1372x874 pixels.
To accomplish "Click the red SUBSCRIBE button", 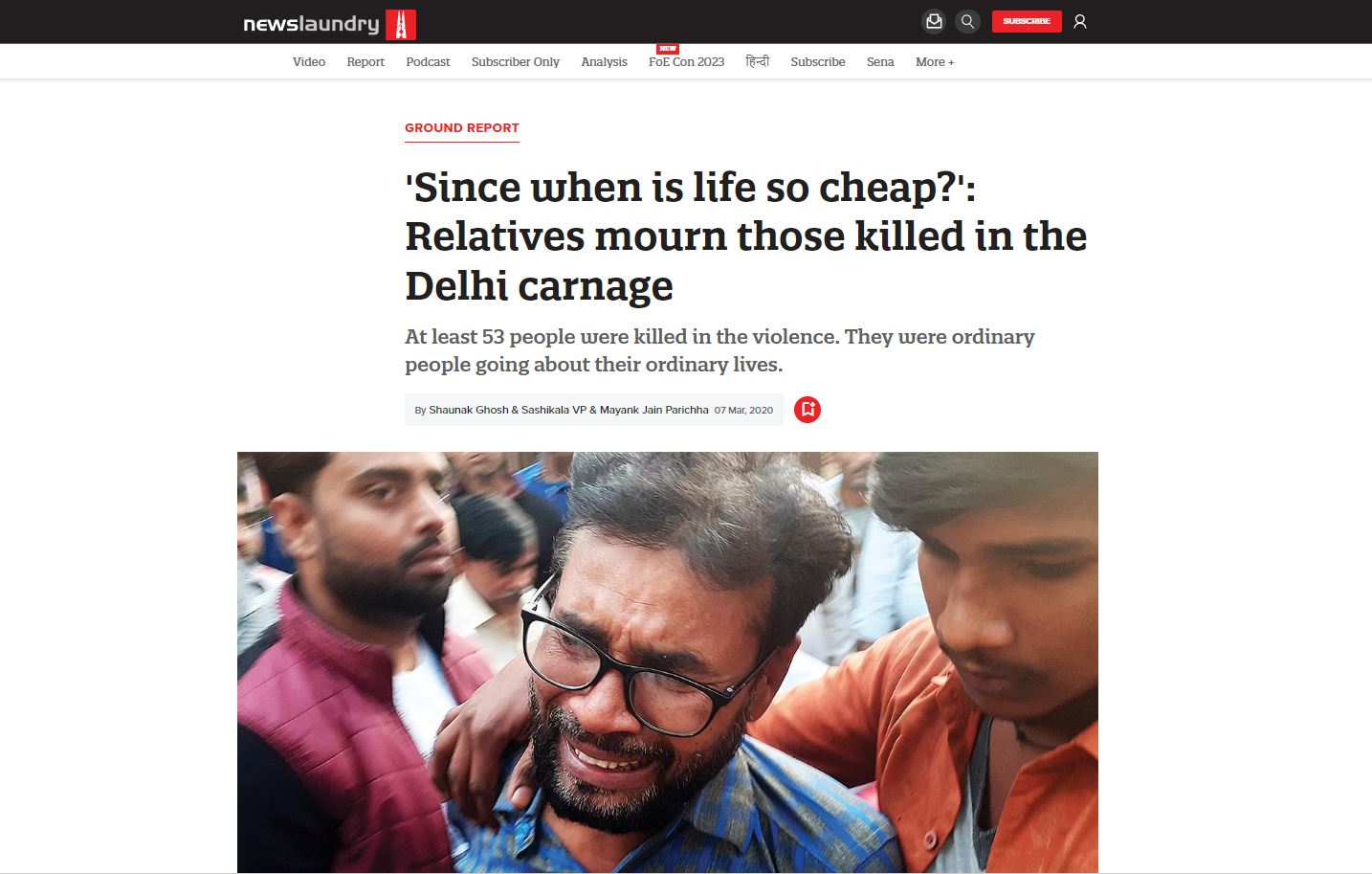I will pyautogui.click(x=1027, y=21).
